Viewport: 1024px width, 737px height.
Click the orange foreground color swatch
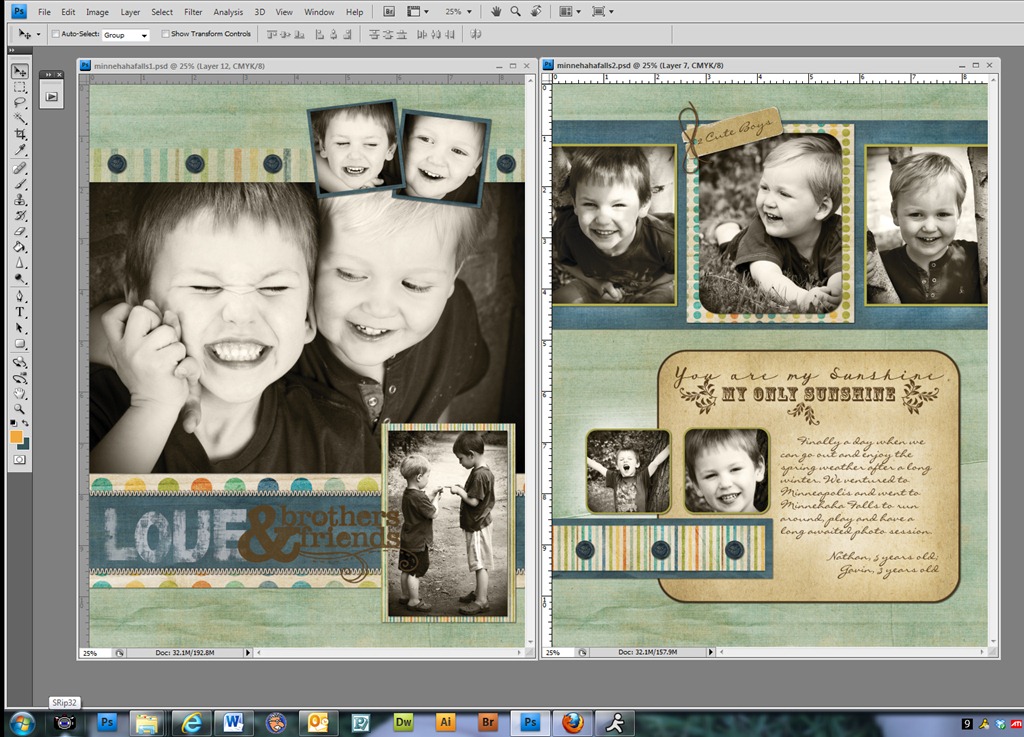pos(16,437)
